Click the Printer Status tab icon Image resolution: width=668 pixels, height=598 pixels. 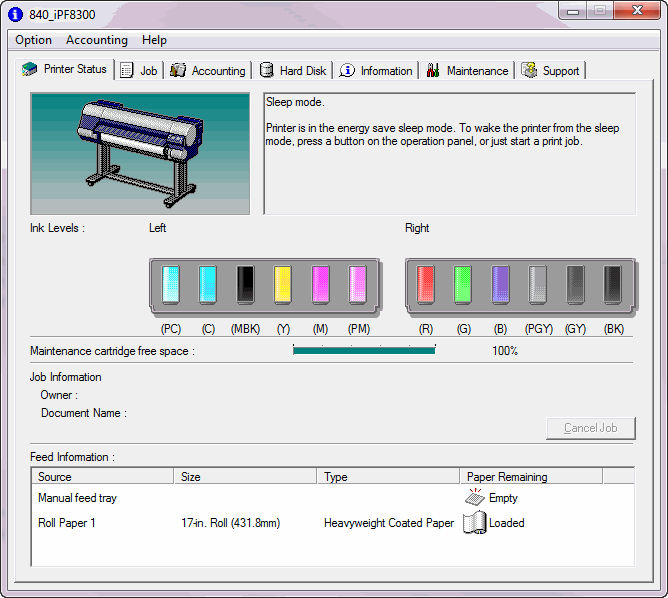(29, 69)
